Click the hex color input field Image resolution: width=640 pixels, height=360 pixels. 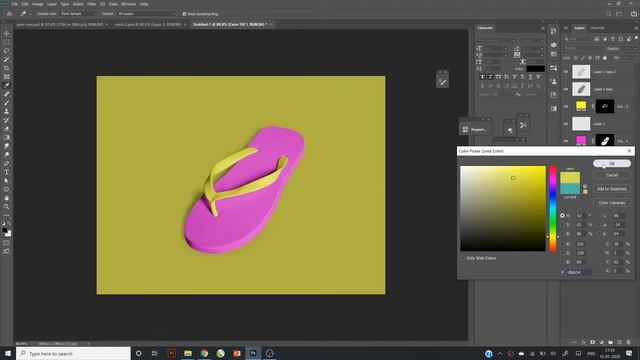coord(579,272)
